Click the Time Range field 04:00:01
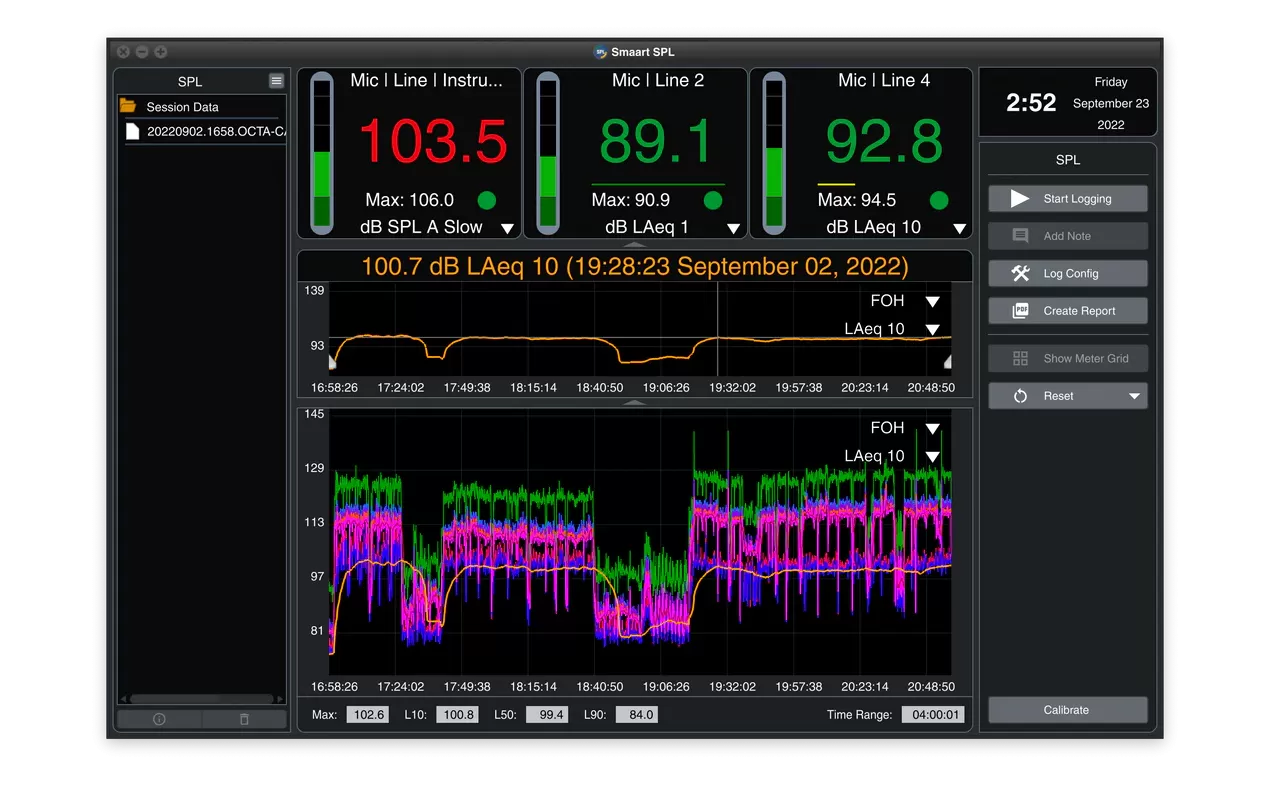Viewport: 1270px width, 785px height. 932,715
